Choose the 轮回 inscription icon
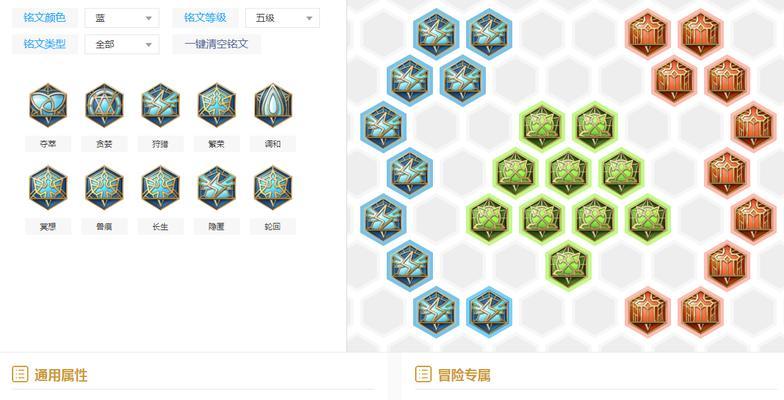Screen dimensions: 784x400 click(x=273, y=188)
